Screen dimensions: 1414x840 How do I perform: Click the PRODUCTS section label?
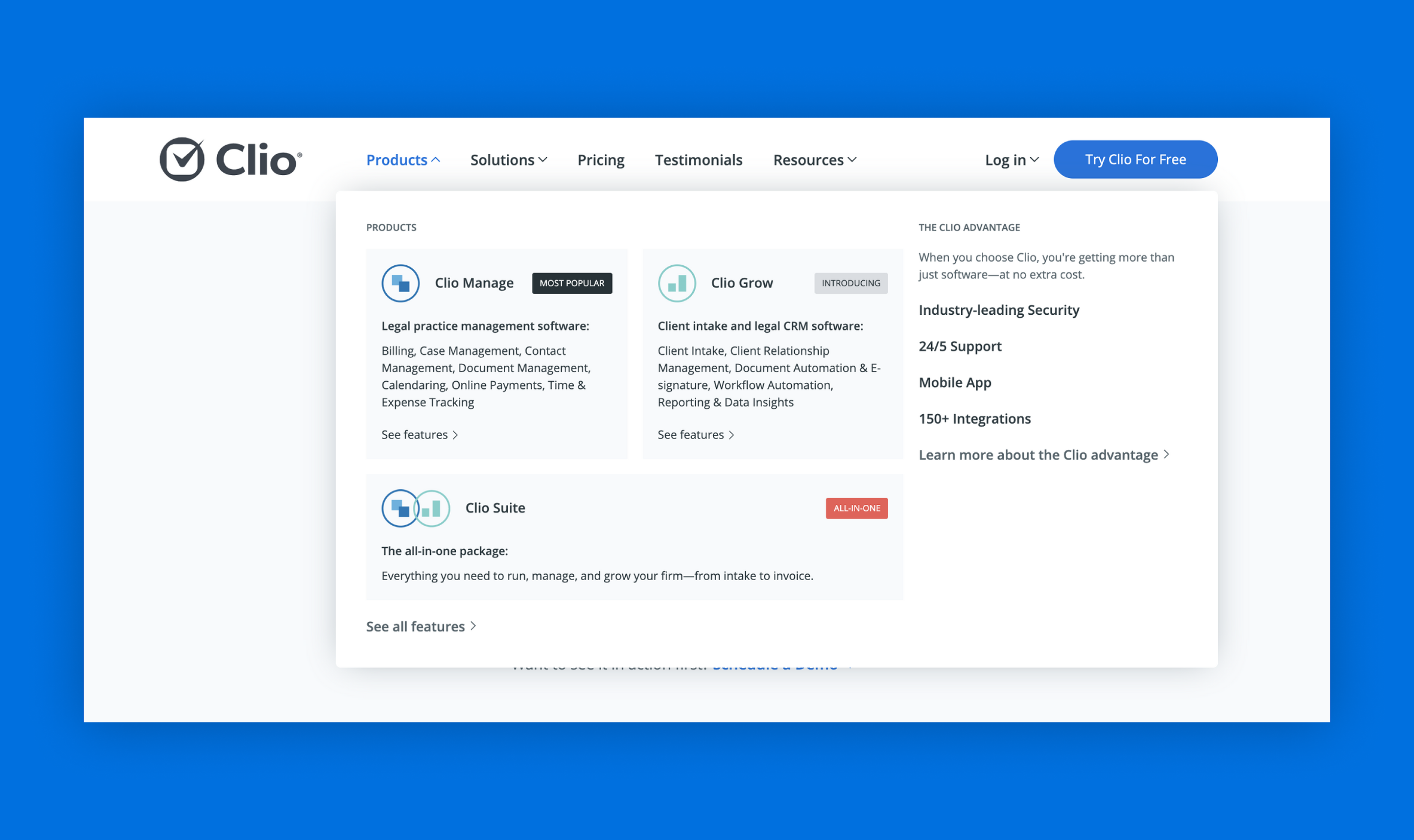point(391,227)
